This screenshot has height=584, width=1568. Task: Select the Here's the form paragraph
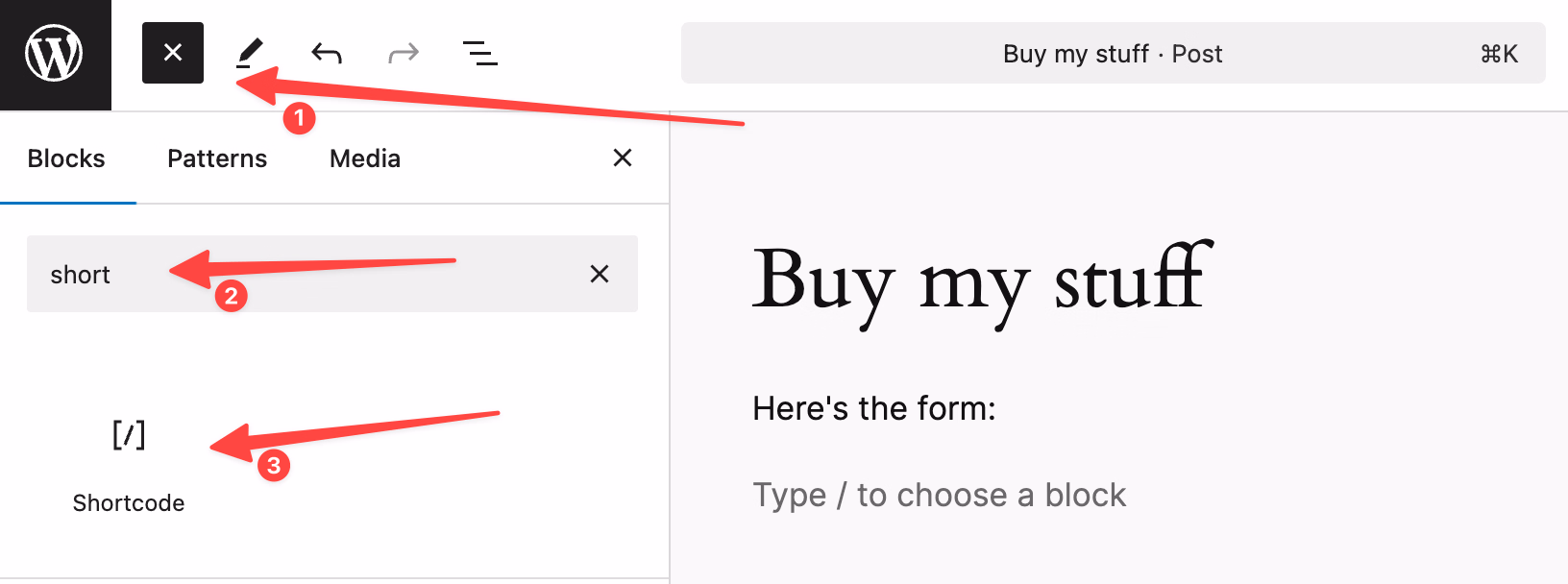point(873,409)
